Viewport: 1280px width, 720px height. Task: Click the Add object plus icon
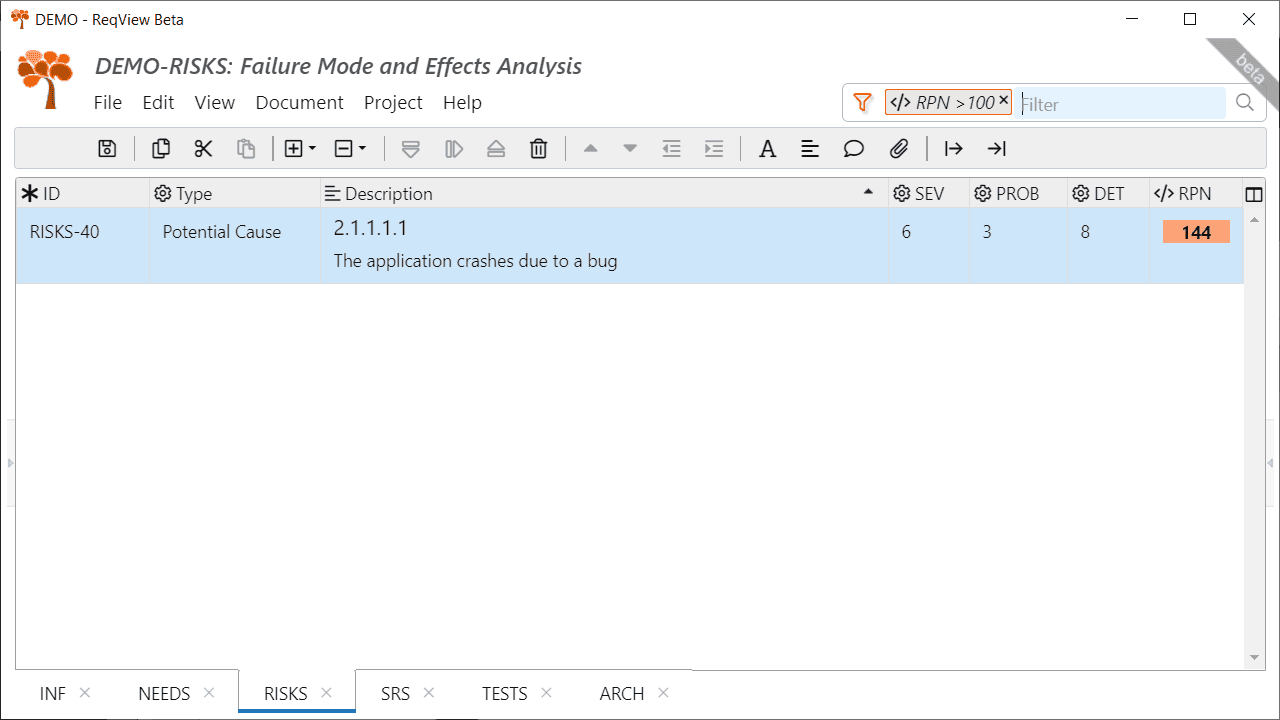tap(293, 149)
